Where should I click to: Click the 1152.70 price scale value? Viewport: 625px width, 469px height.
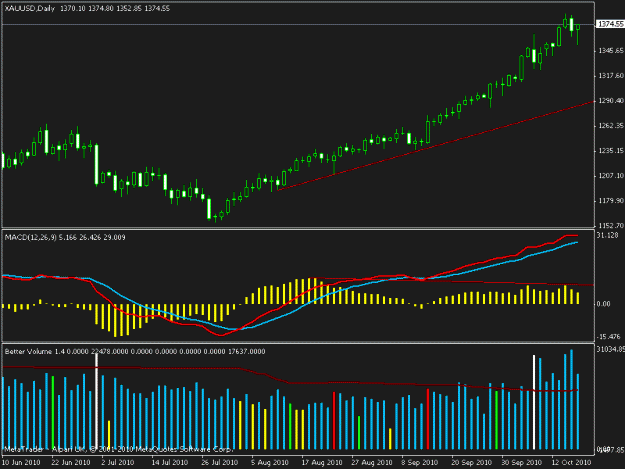(x=611, y=225)
